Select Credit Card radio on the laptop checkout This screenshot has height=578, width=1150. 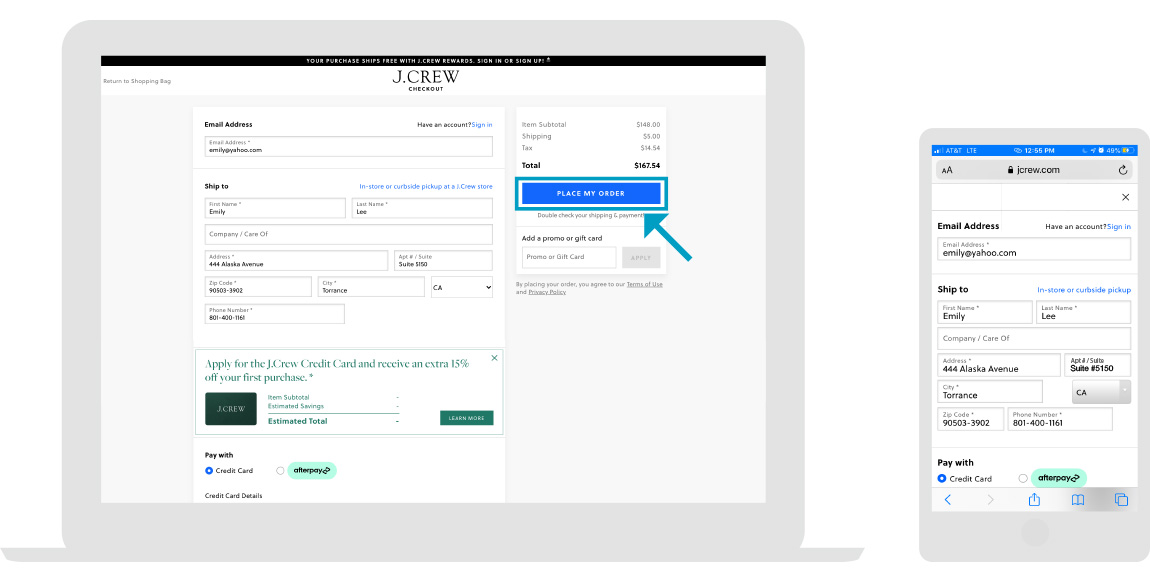click(209, 471)
